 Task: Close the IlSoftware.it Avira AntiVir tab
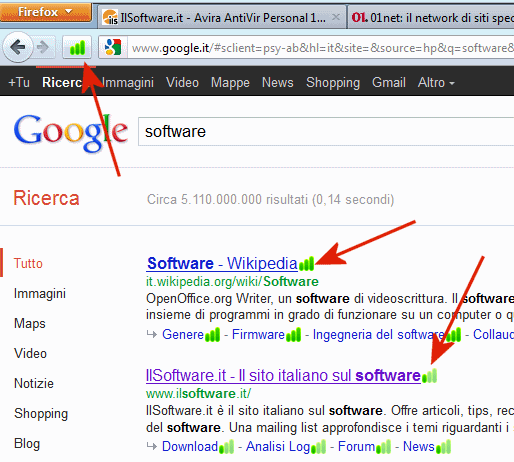click(x=336, y=17)
